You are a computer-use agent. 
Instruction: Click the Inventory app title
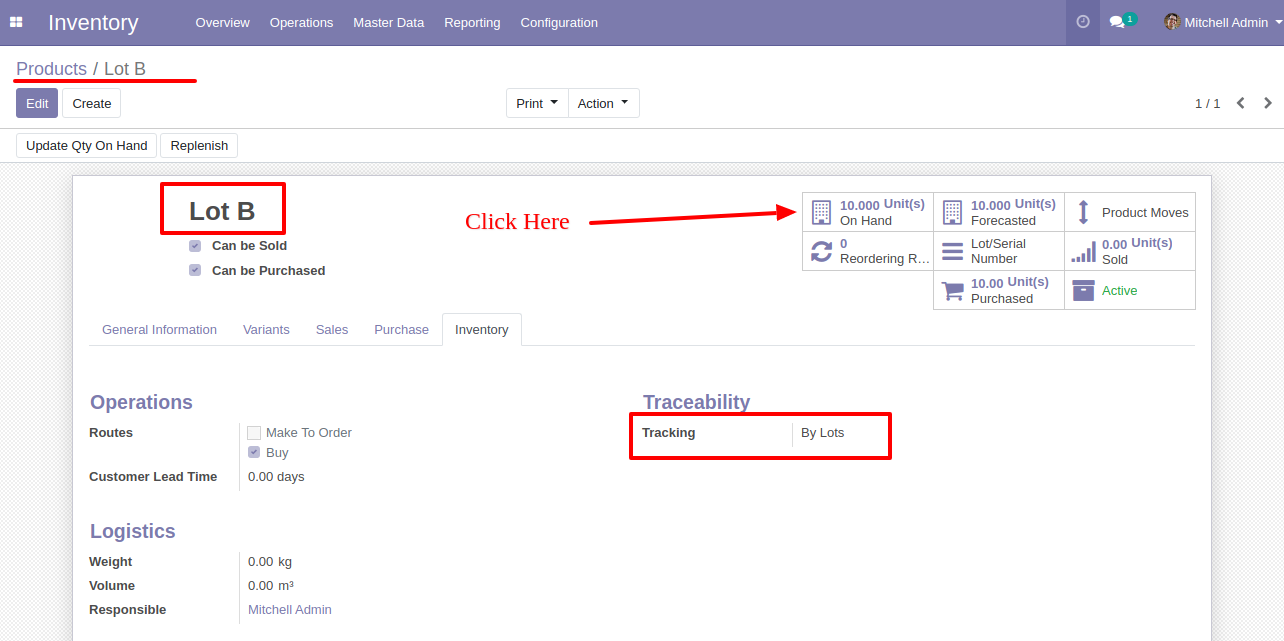click(x=93, y=22)
